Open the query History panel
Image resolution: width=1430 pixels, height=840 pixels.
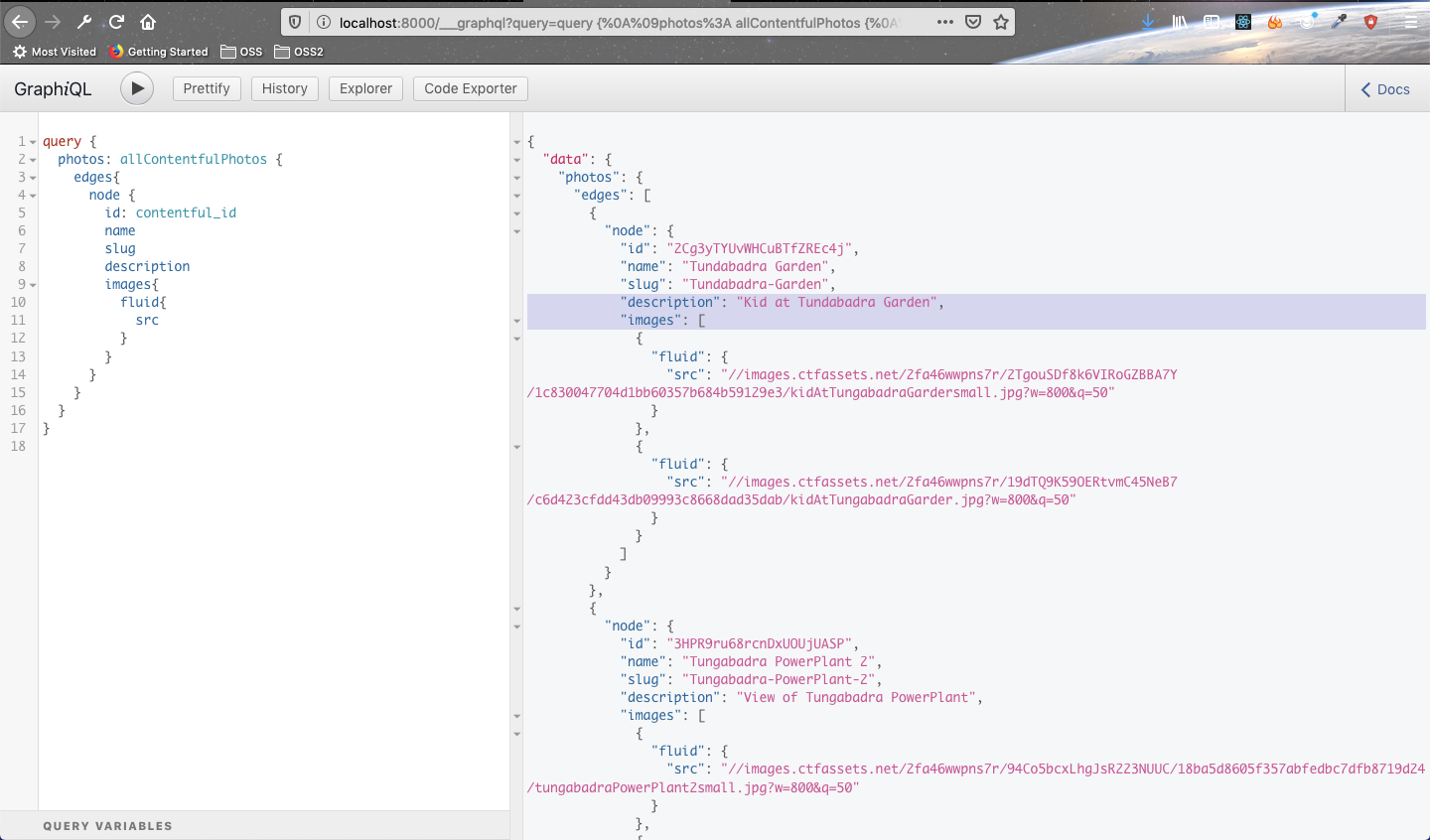tap(284, 88)
